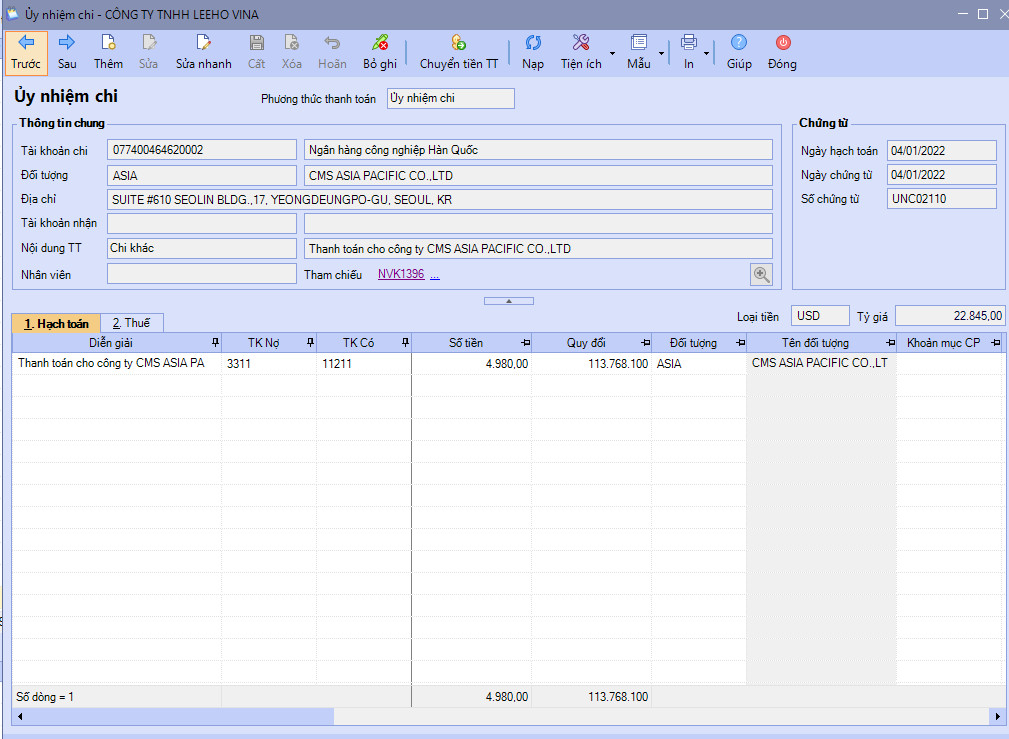Open Giúp help

[x=739, y=53]
